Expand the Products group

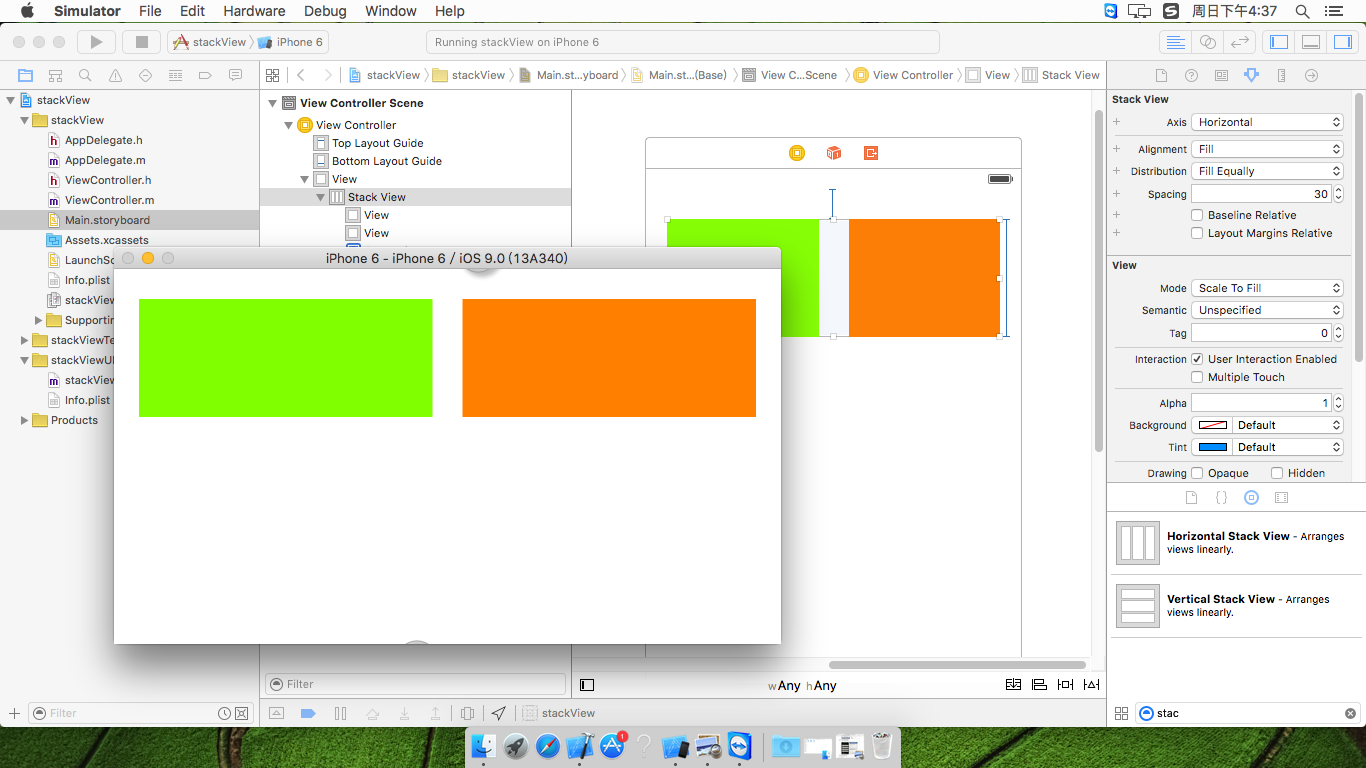[x=25, y=420]
